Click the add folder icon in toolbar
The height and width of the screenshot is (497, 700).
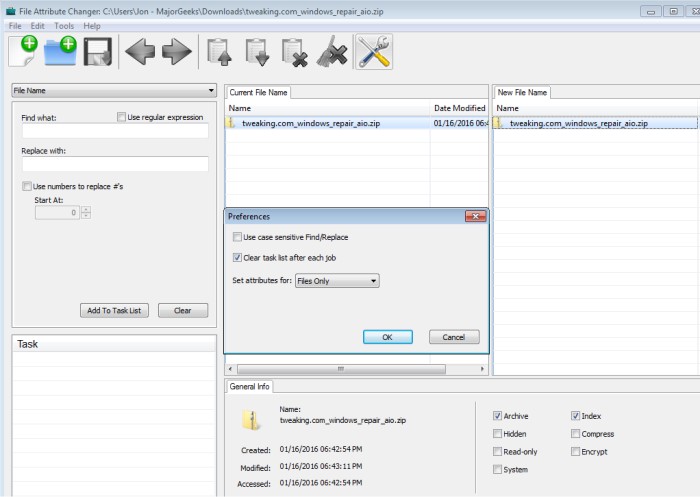click(63, 53)
